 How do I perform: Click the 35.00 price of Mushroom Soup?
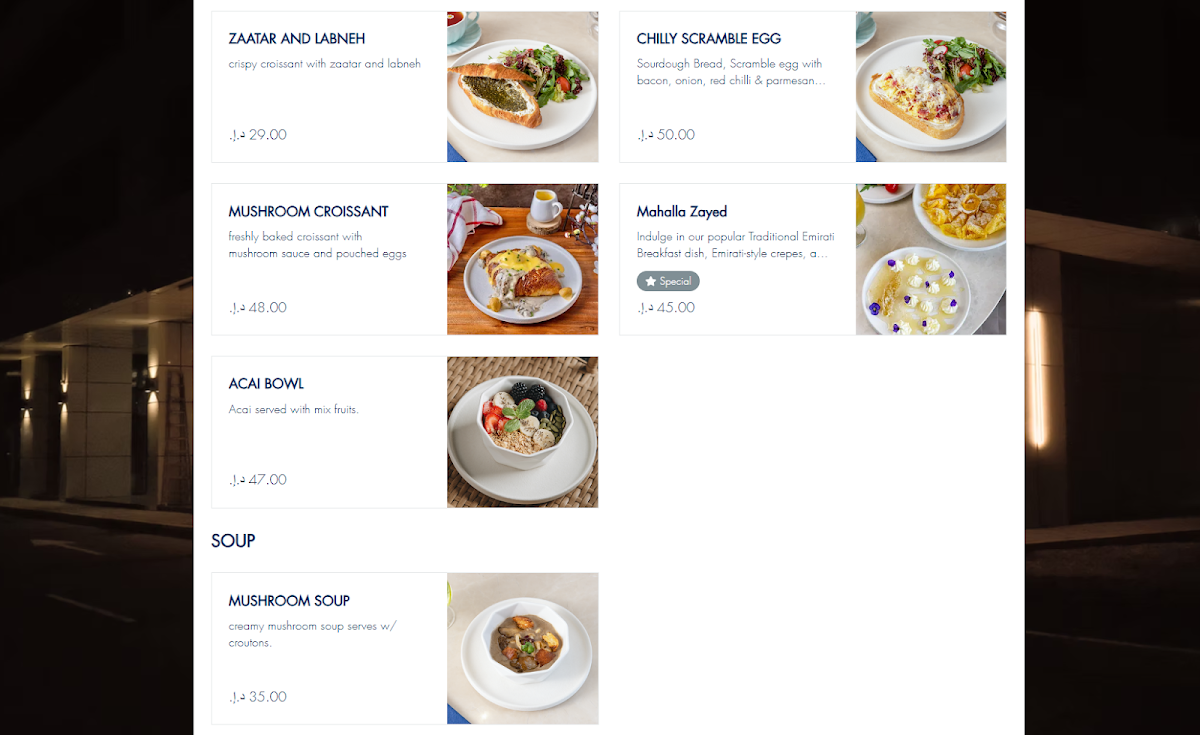pyautogui.click(x=258, y=697)
